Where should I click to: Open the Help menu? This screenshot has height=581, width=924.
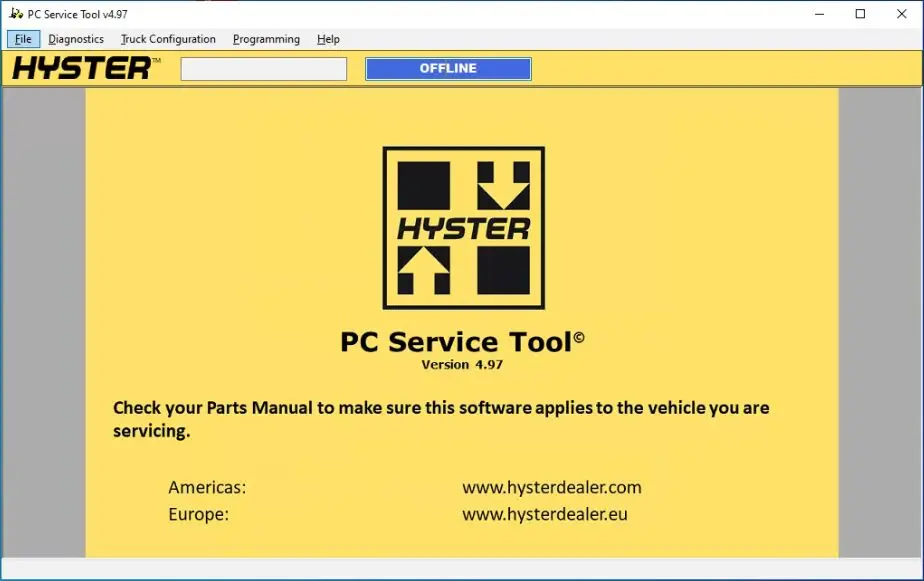coord(328,39)
